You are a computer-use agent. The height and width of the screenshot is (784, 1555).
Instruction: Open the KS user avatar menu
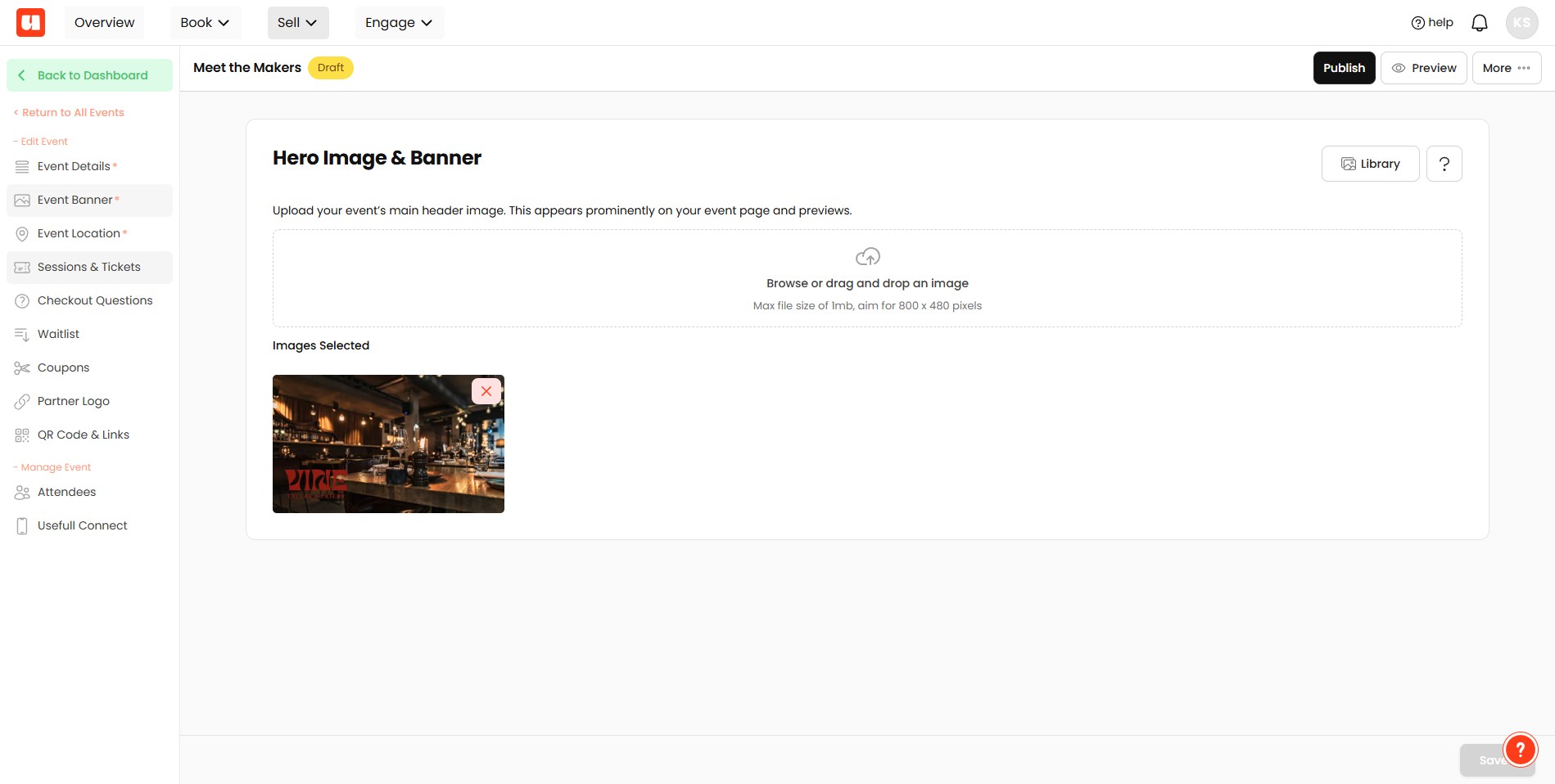[x=1521, y=23]
